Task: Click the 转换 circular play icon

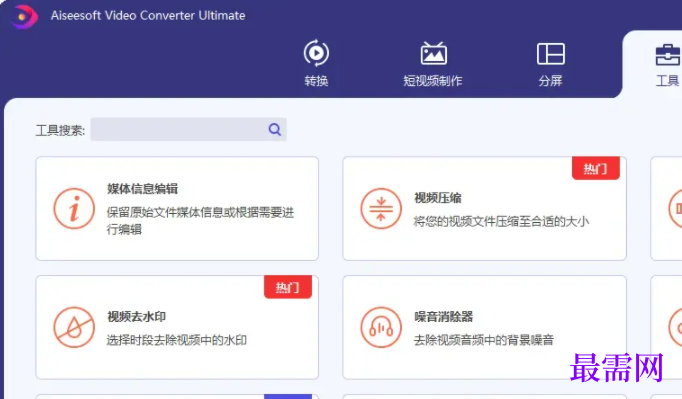Action: click(x=316, y=53)
